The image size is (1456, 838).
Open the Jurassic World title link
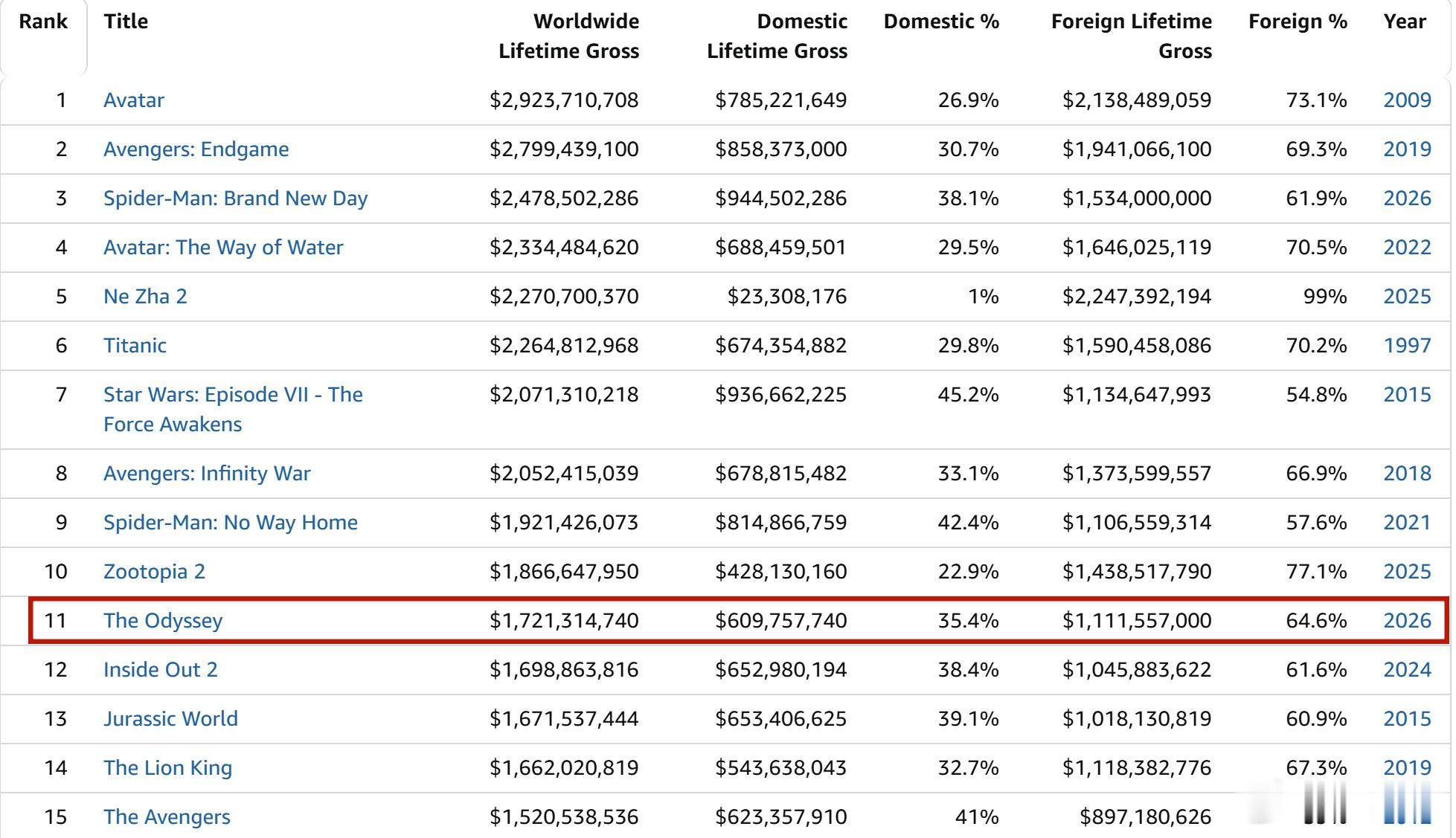(170, 718)
